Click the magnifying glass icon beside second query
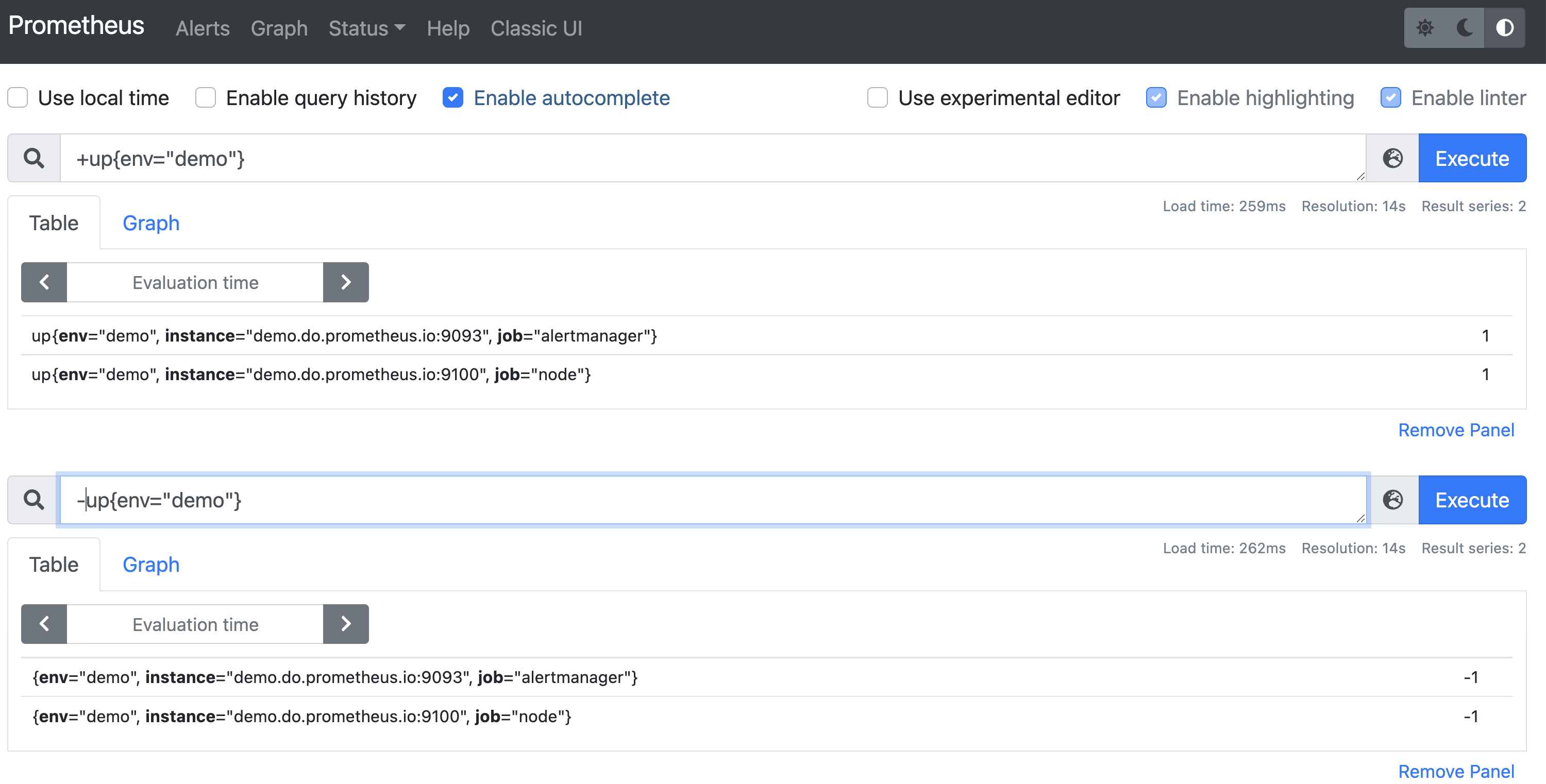 point(33,499)
